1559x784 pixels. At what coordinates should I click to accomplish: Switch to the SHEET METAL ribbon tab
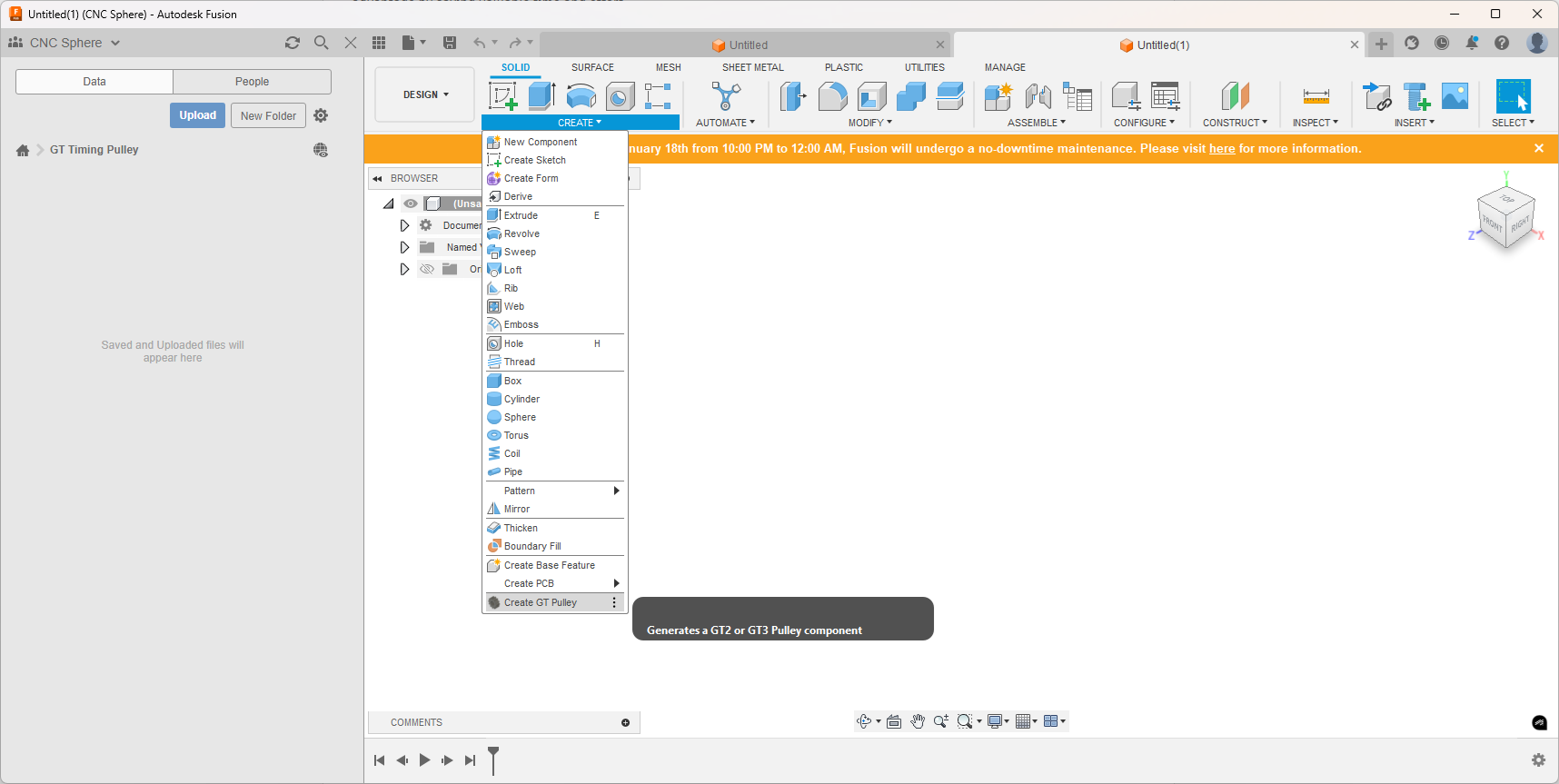coord(752,67)
